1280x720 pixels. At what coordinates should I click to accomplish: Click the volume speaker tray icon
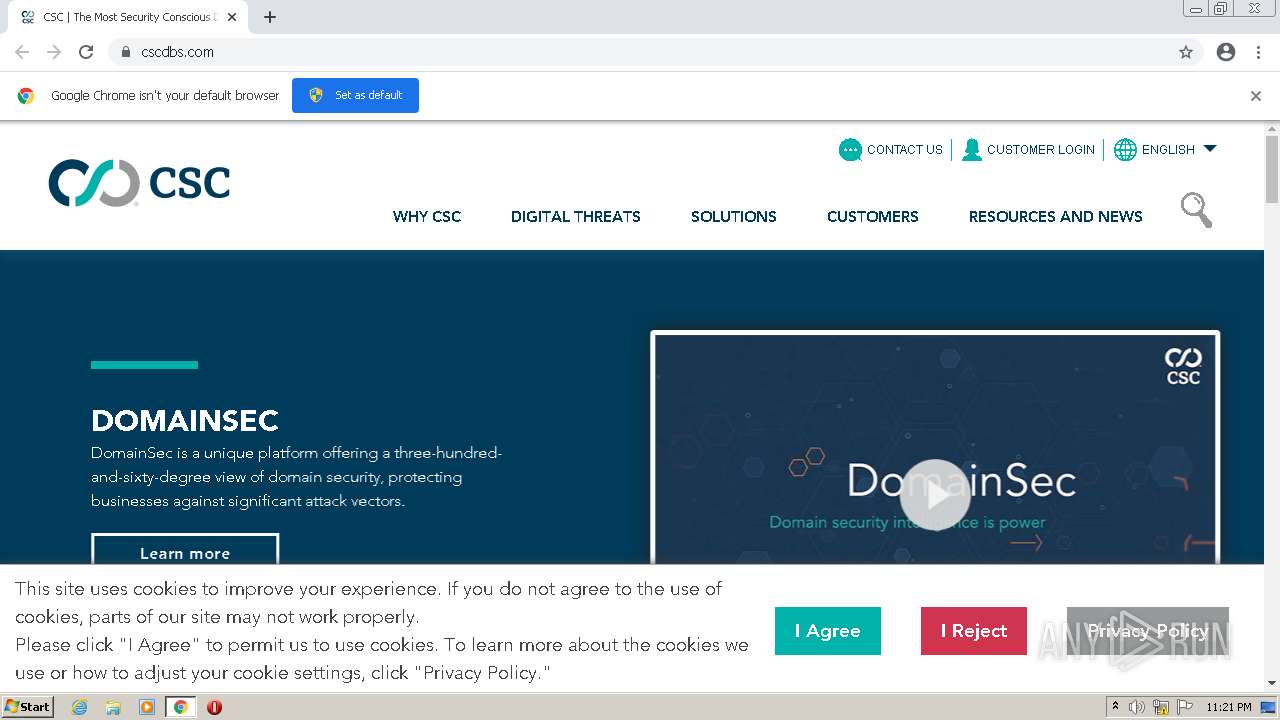tap(1137, 707)
